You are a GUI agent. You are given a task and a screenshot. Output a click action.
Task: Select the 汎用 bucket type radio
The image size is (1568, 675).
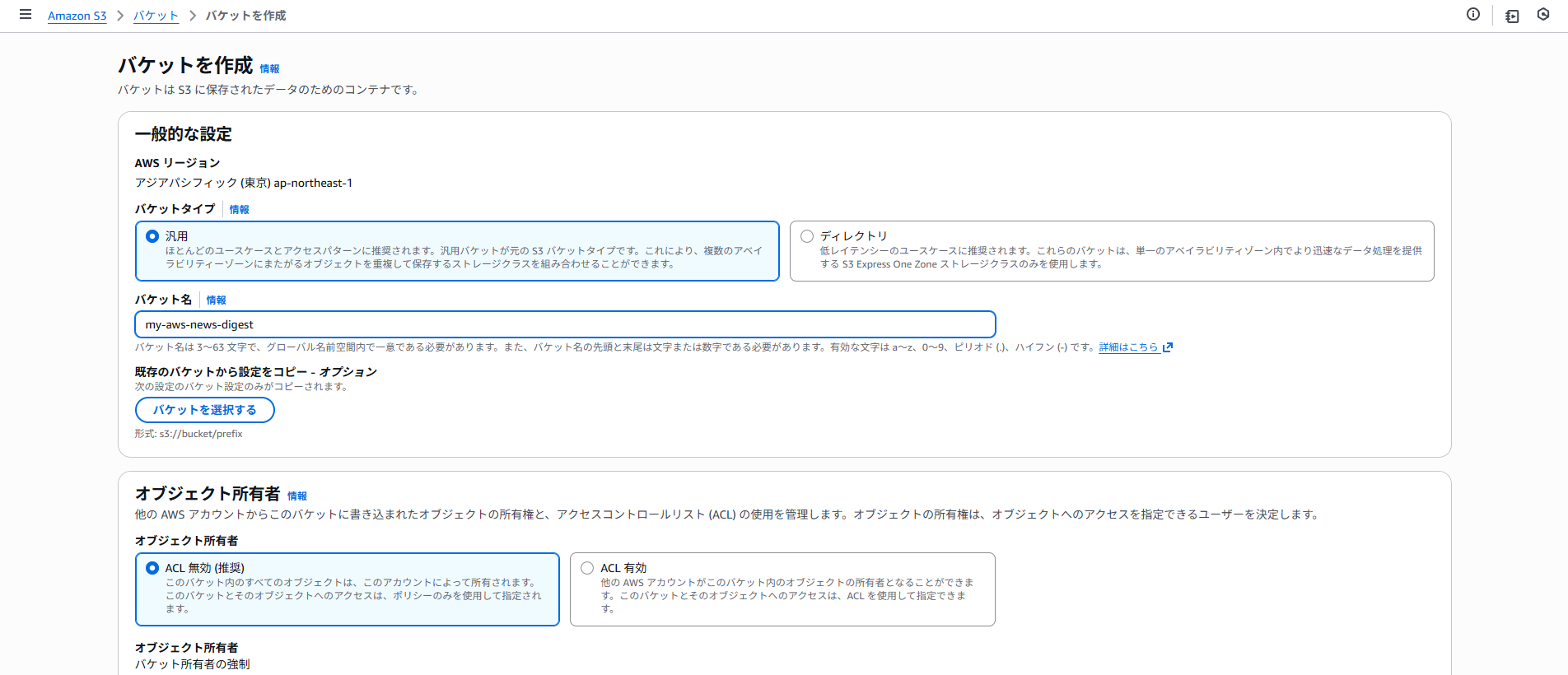152,236
